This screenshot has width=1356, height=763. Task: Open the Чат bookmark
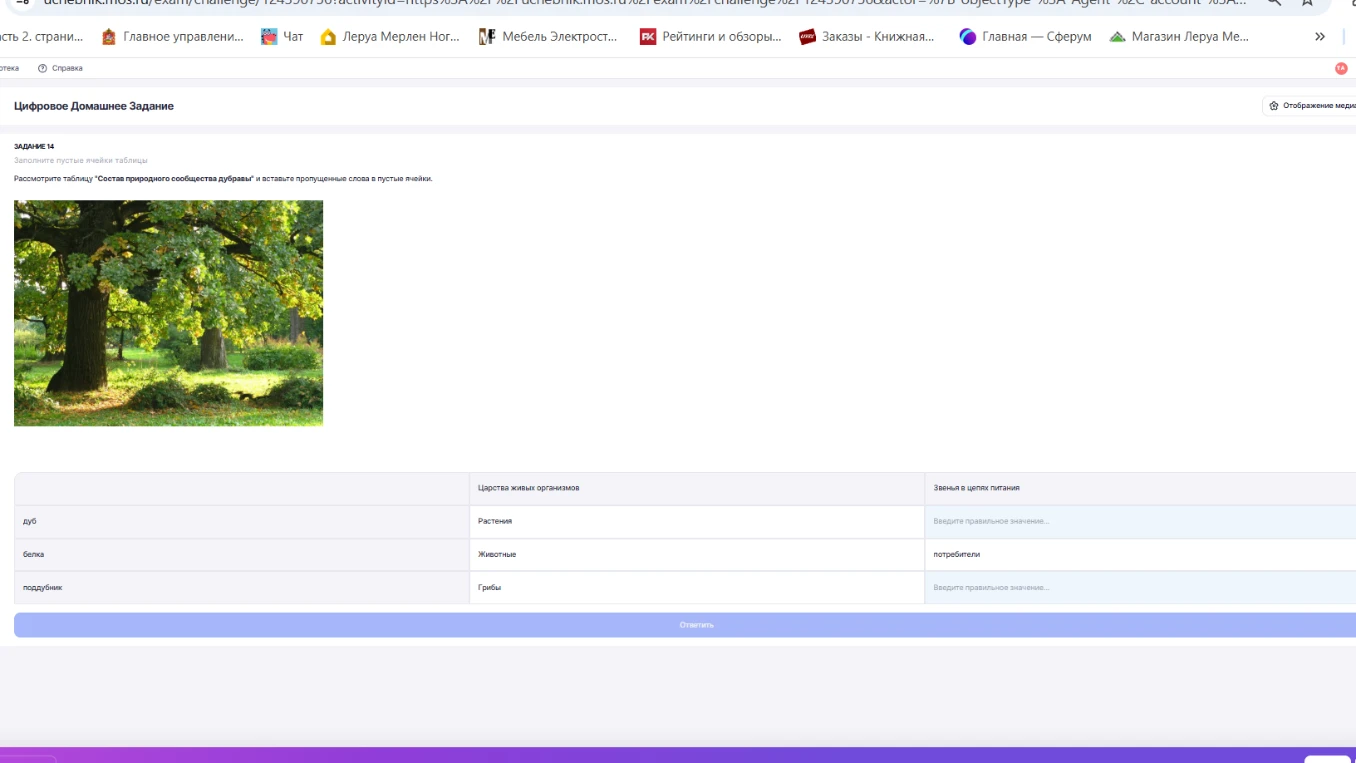click(282, 37)
